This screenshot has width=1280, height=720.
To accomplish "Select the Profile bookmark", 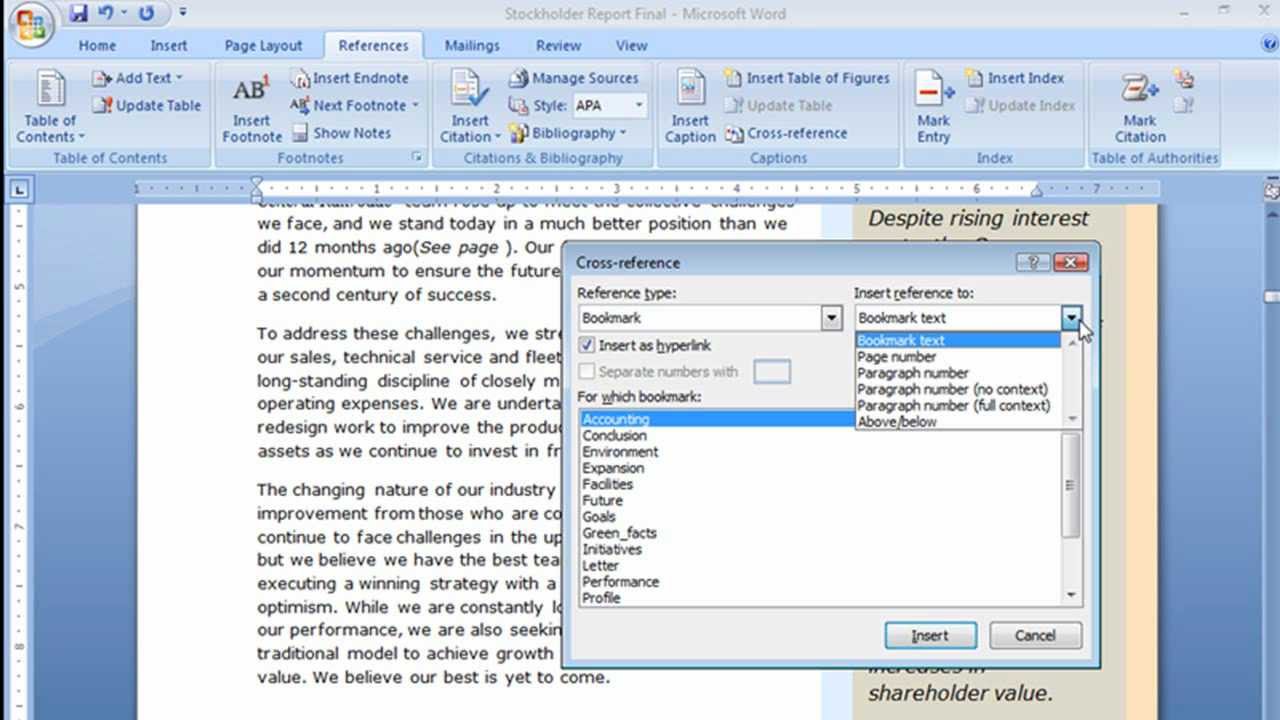I will point(820,598).
